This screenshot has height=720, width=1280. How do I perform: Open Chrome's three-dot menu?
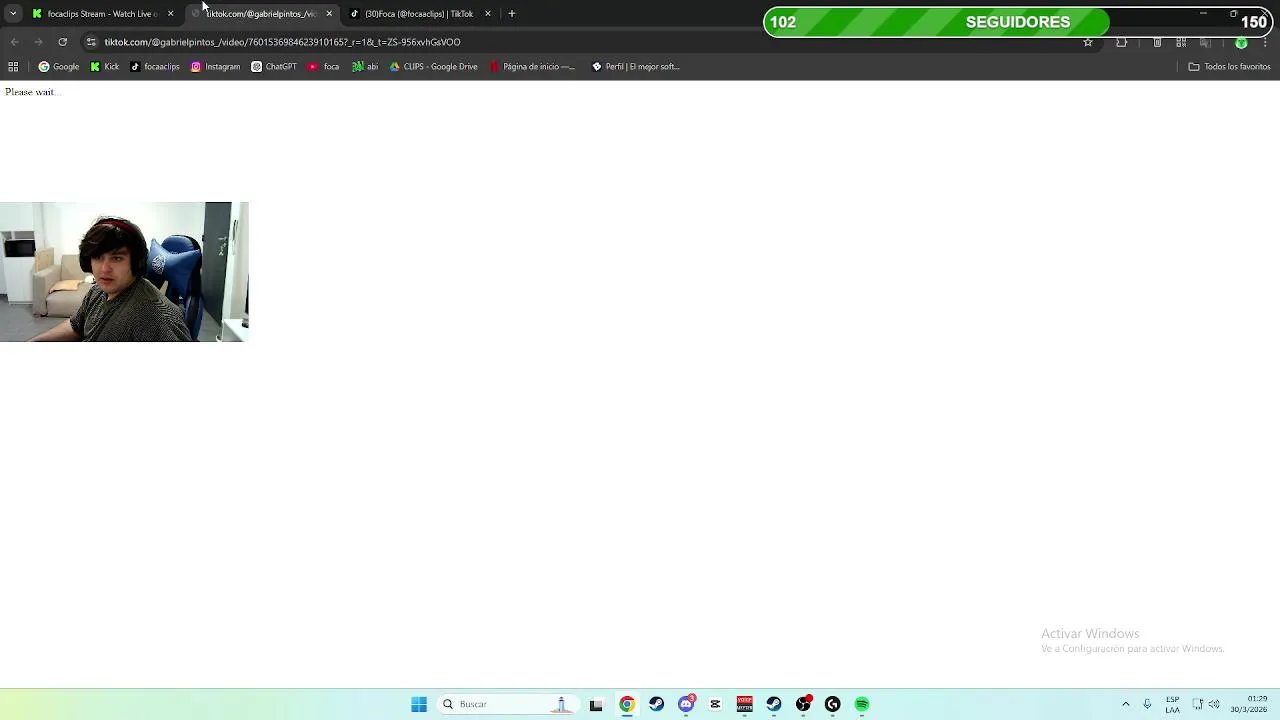coord(1265,42)
